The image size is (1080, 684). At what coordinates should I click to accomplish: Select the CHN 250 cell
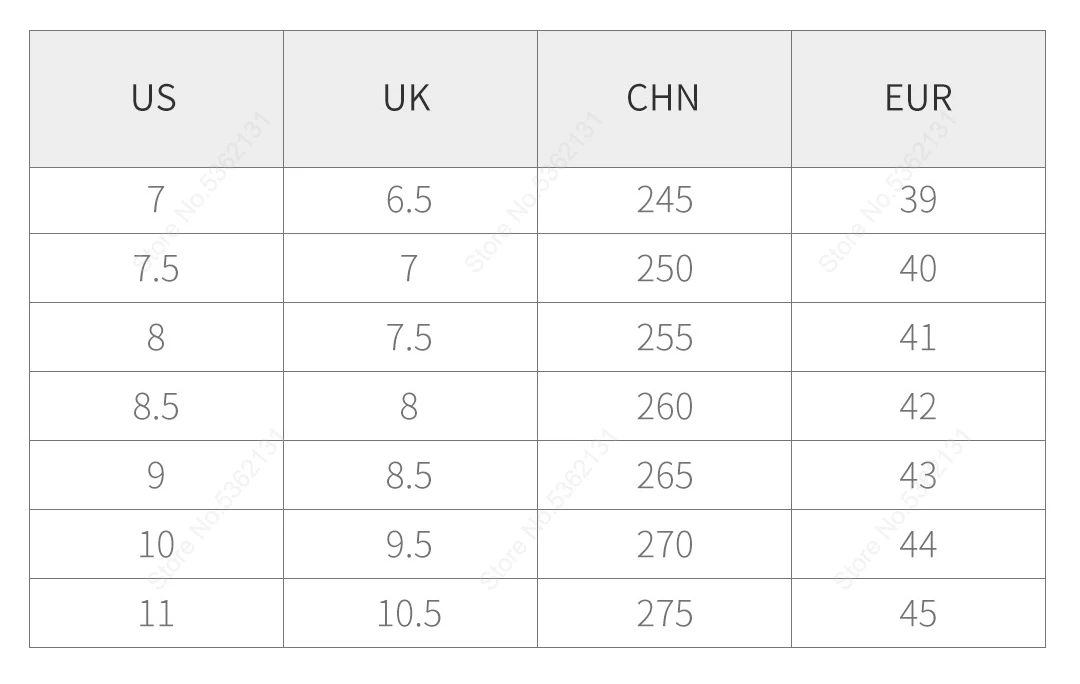tap(664, 268)
